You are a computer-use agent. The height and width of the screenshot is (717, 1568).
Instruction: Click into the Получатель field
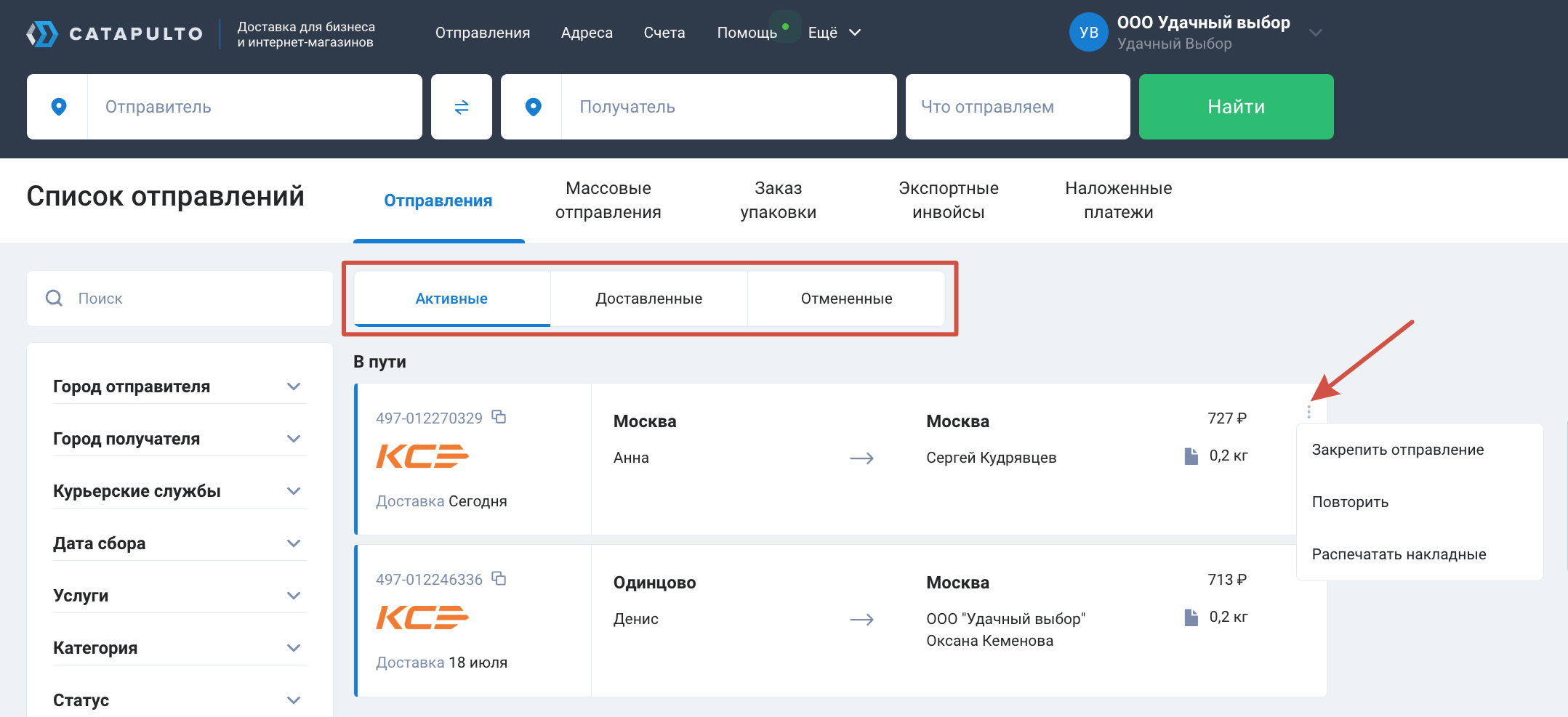click(x=729, y=107)
